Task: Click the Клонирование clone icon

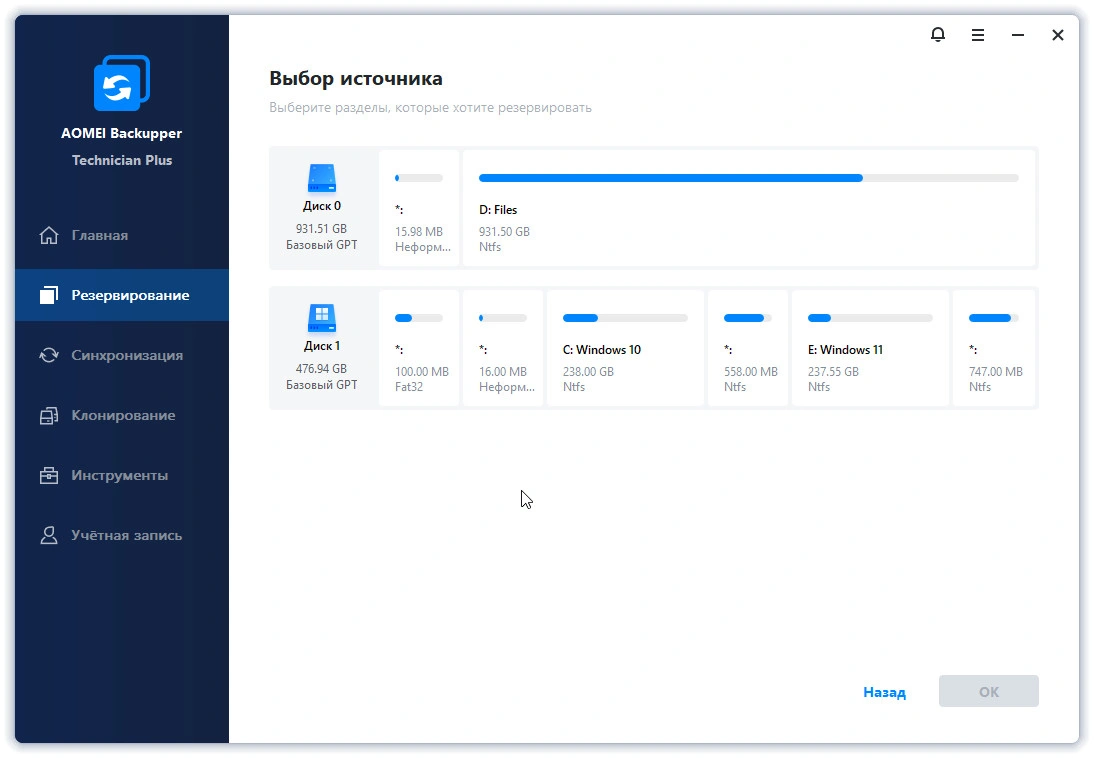Action: click(x=49, y=415)
